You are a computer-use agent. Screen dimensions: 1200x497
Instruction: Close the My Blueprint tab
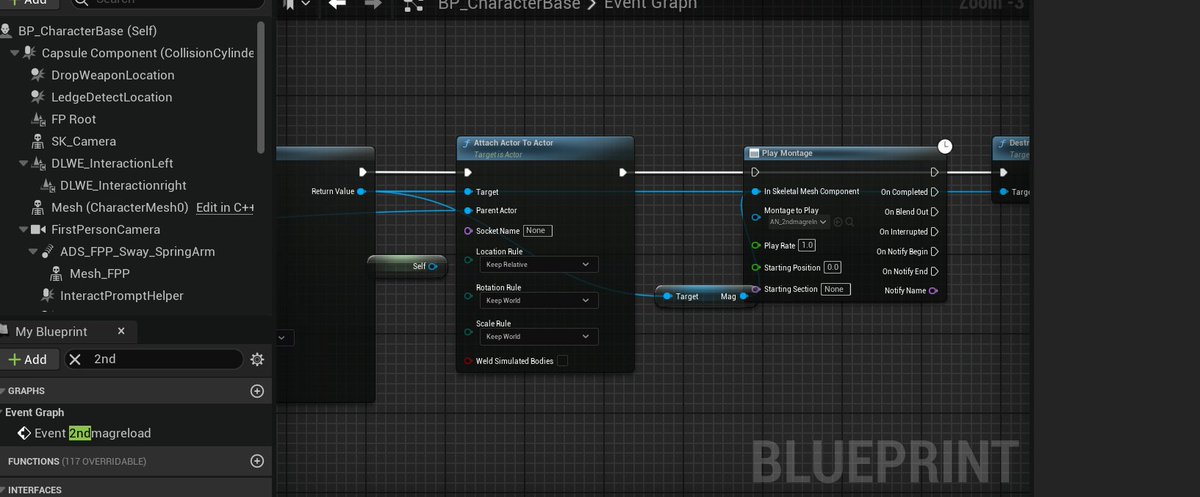[x=122, y=331]
